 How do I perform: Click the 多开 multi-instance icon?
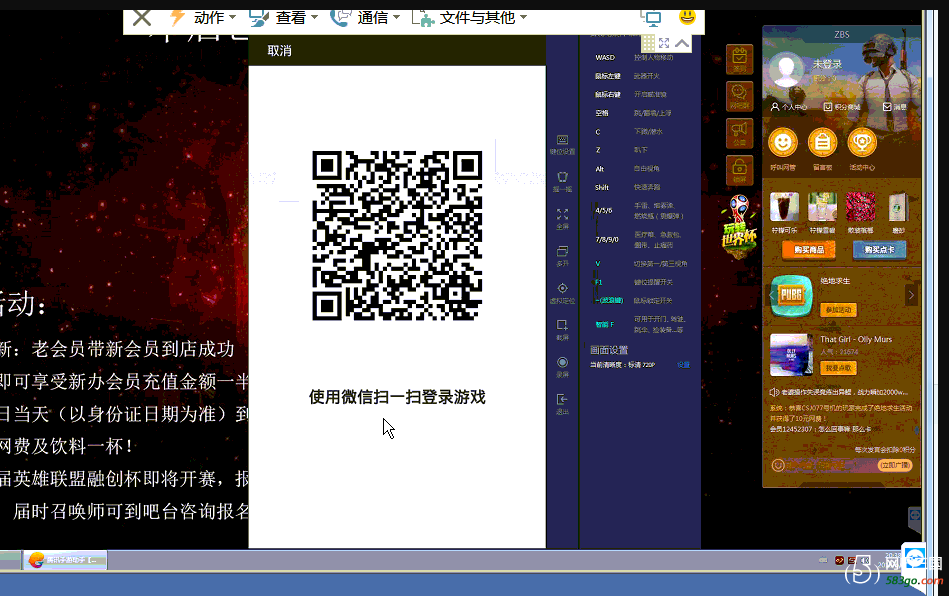pyautogui.click(x=562, y=256)
